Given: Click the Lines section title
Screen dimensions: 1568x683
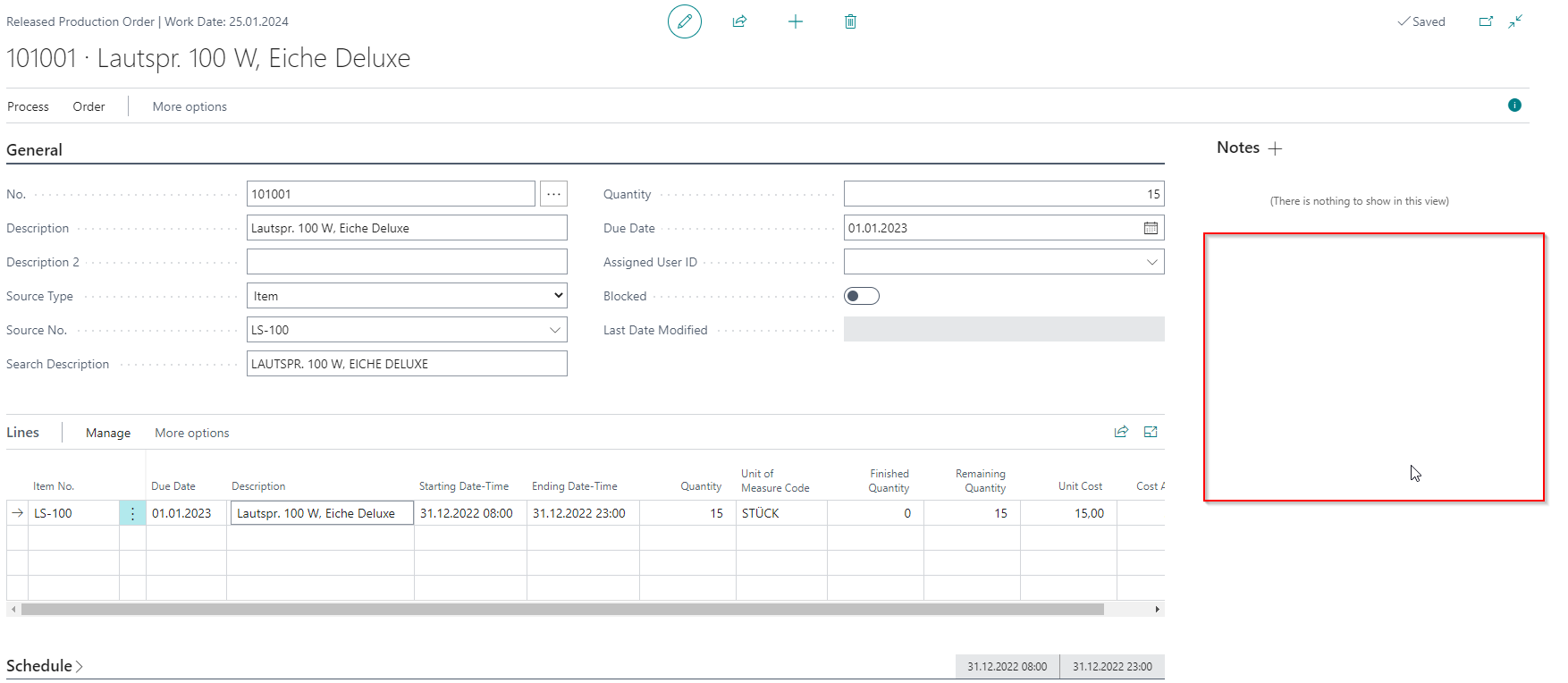Looking at the screenshot, I should (22, 433).
